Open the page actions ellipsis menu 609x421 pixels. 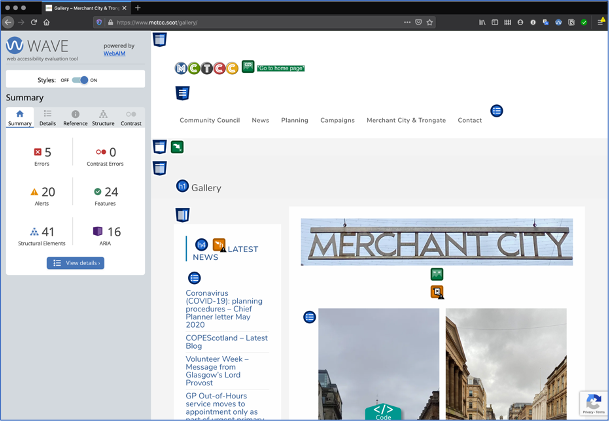click(407, 23)
